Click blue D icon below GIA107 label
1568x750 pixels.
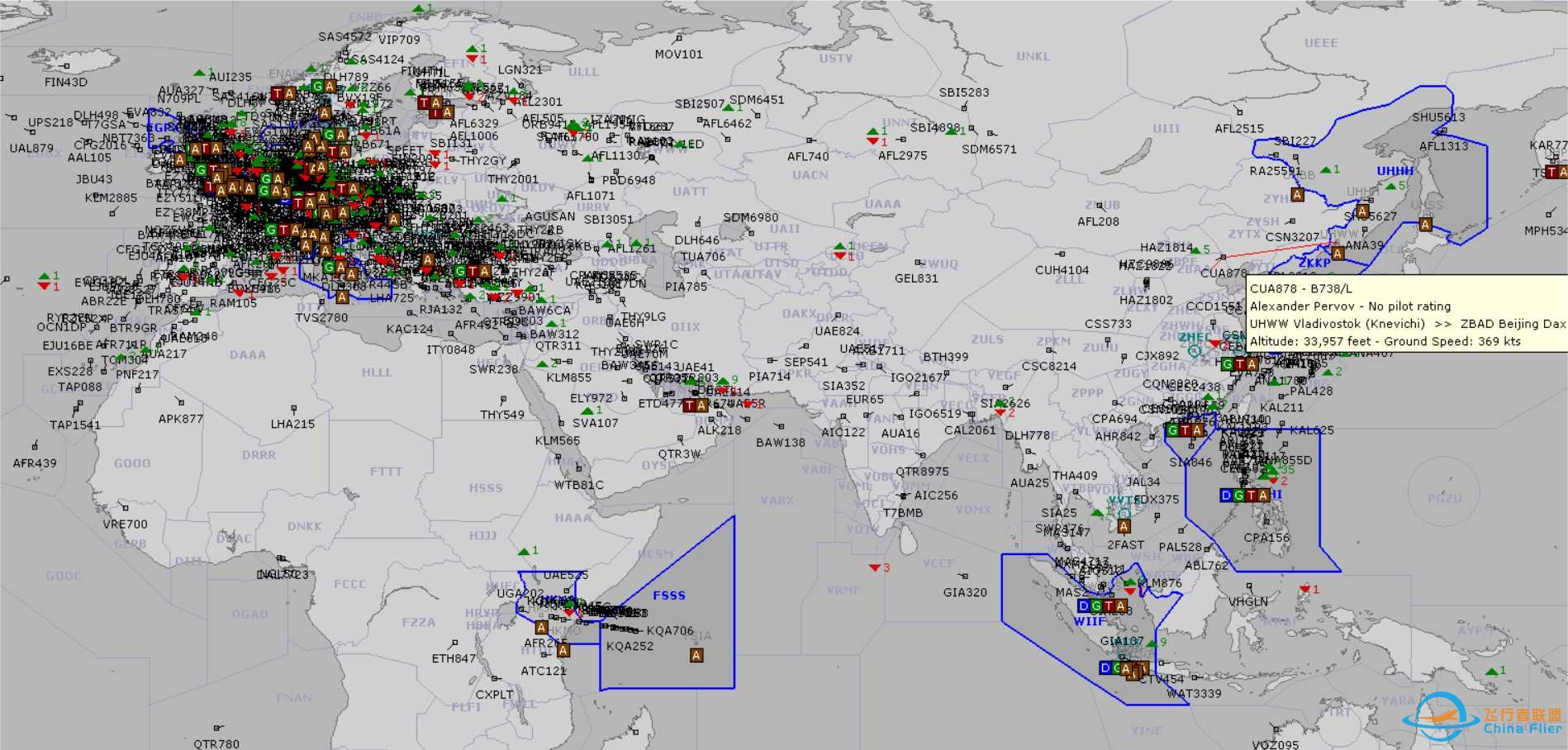pyautogui.click(x=1105, y=667)
